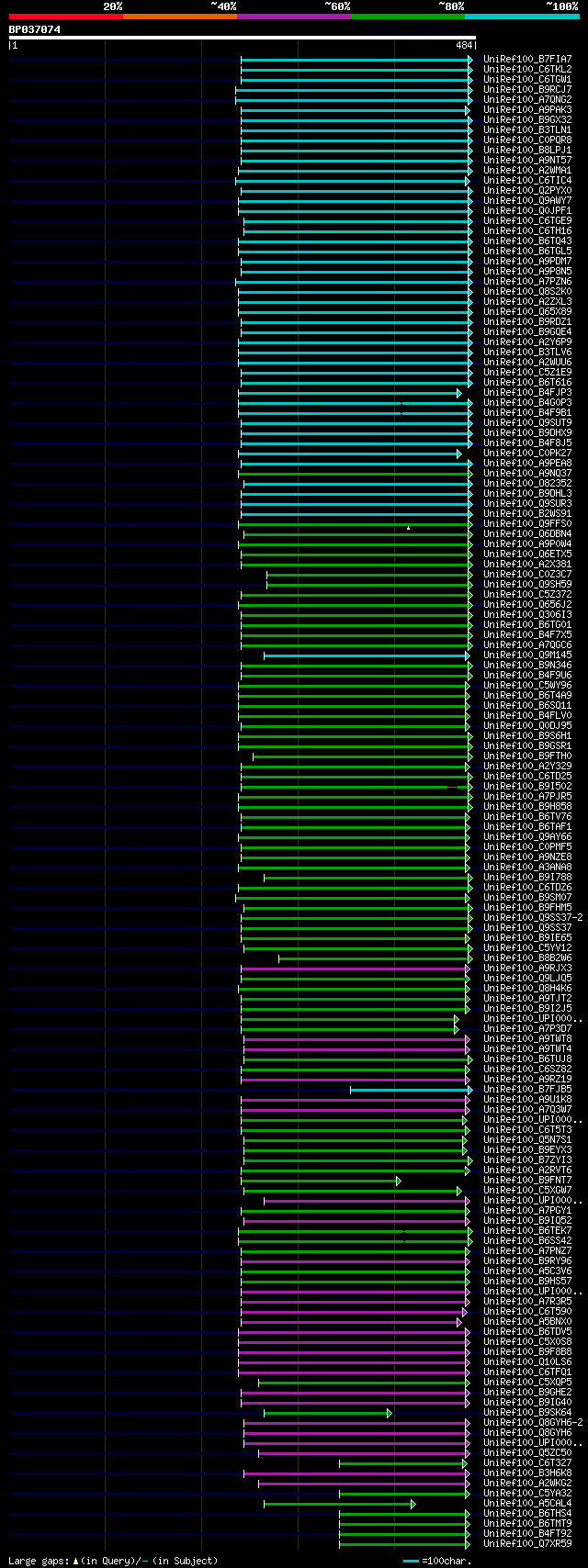Select label UniRef100_Q10LS6
The width and height of the screenshot is (588, 1568).
[x=527, y=1362]
